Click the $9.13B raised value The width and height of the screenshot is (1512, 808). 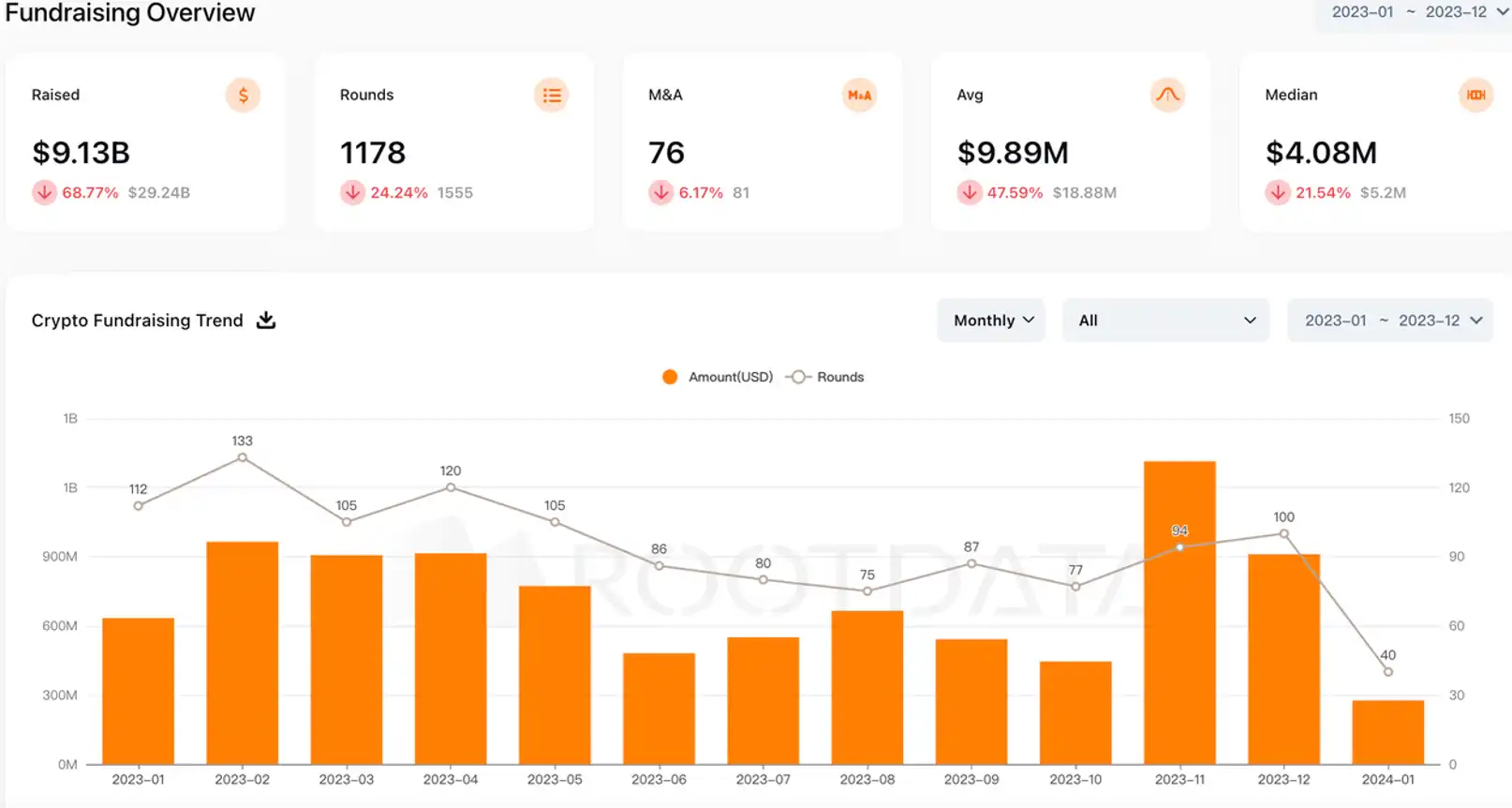coord(81,153)
